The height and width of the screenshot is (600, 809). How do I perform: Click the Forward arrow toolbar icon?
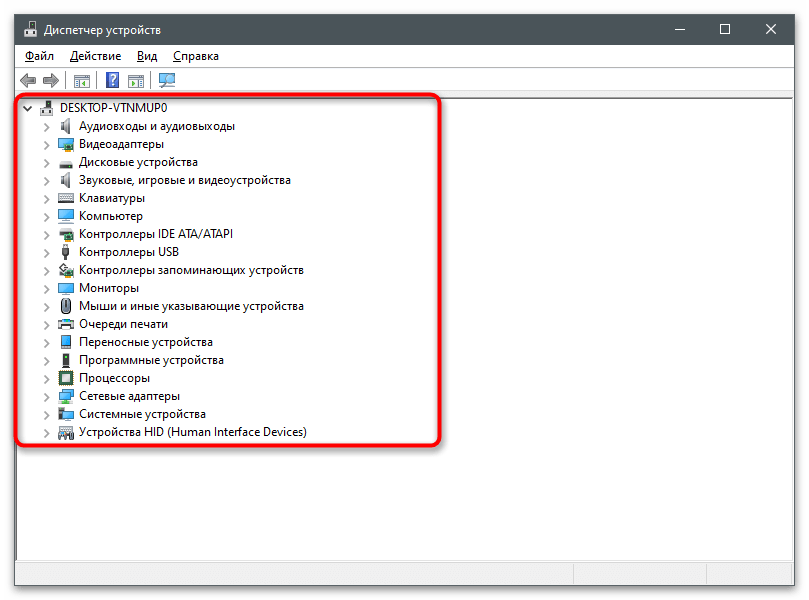click(x=51, y=80)
